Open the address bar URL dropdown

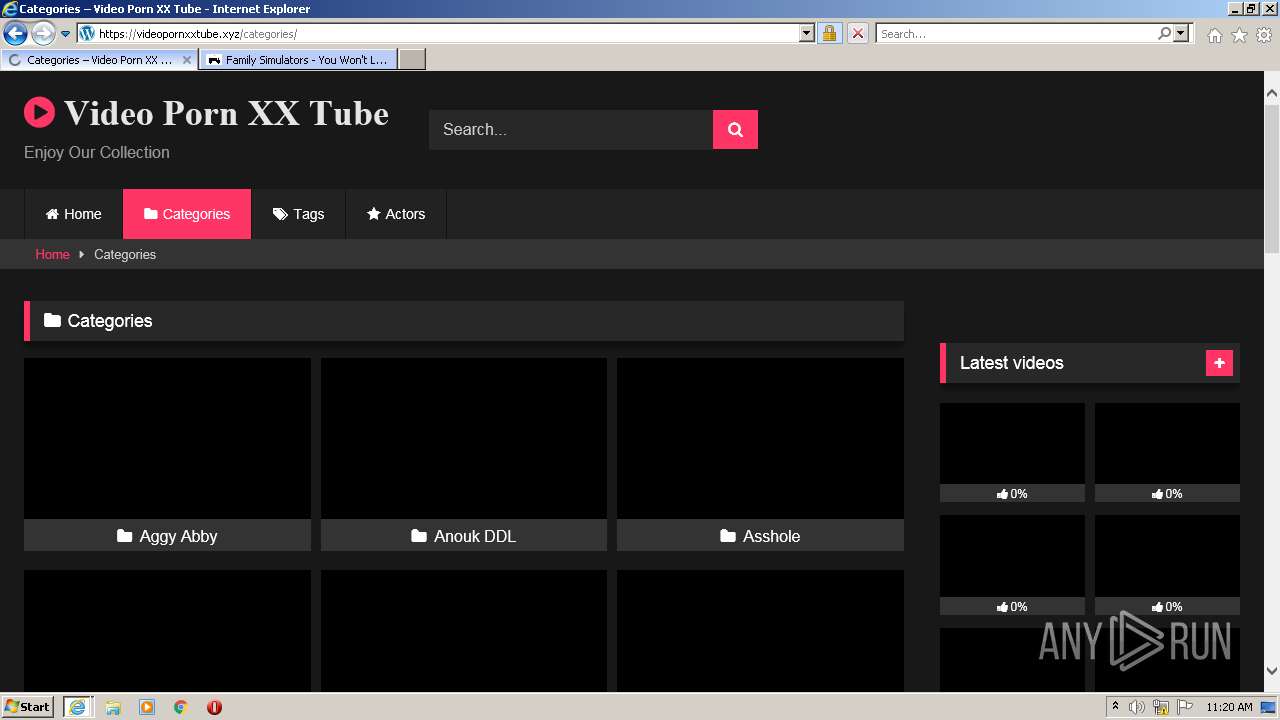[807, 33]
